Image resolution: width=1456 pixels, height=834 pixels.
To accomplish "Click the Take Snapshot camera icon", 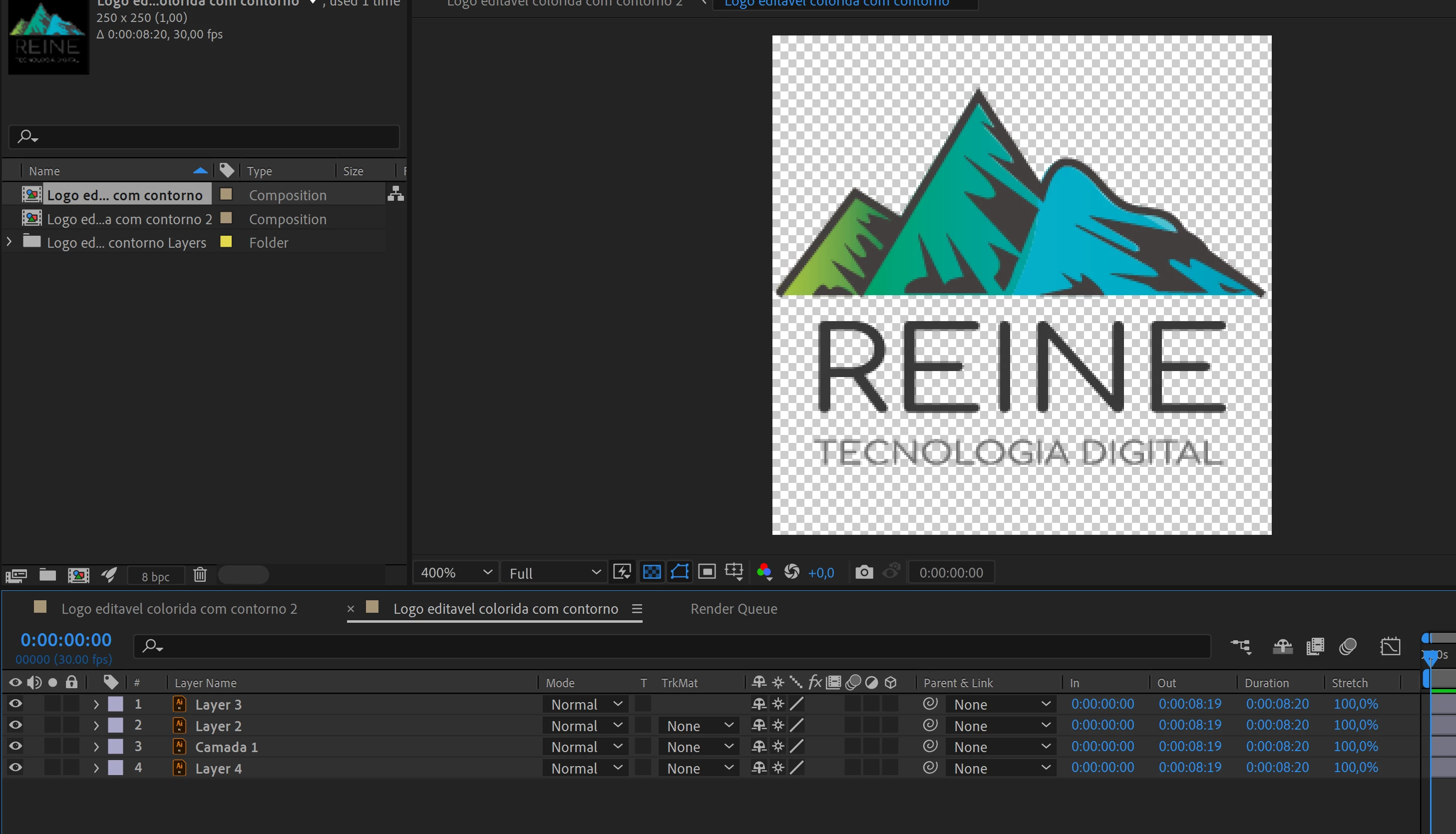I will point(864,572).
